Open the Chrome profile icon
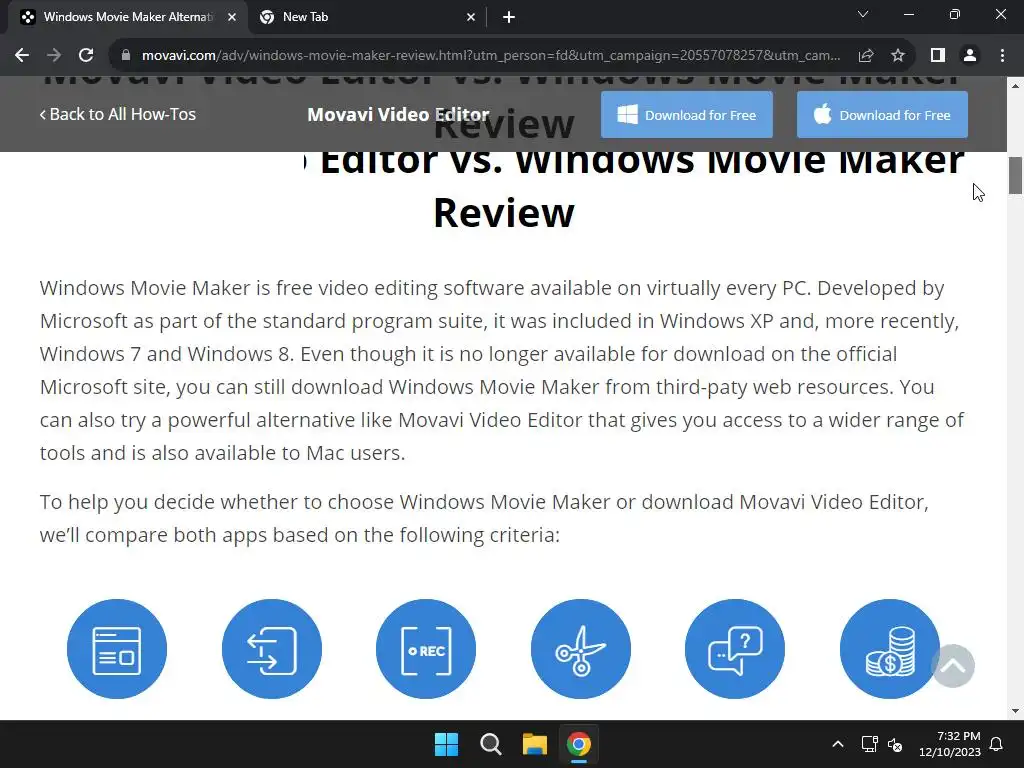Image resolution: width=1024 pixels, height=768 pixels. 970,56
